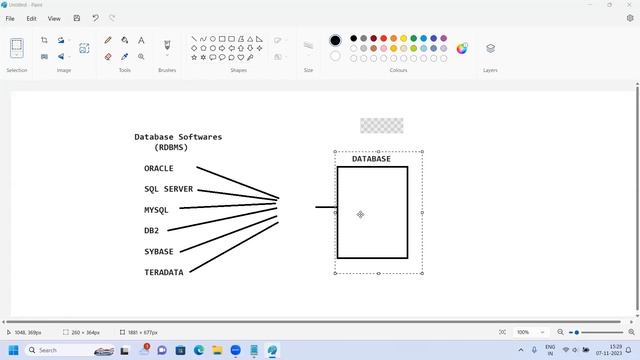
Task: Select the Fill bucket tool
Action: point(124,40)
